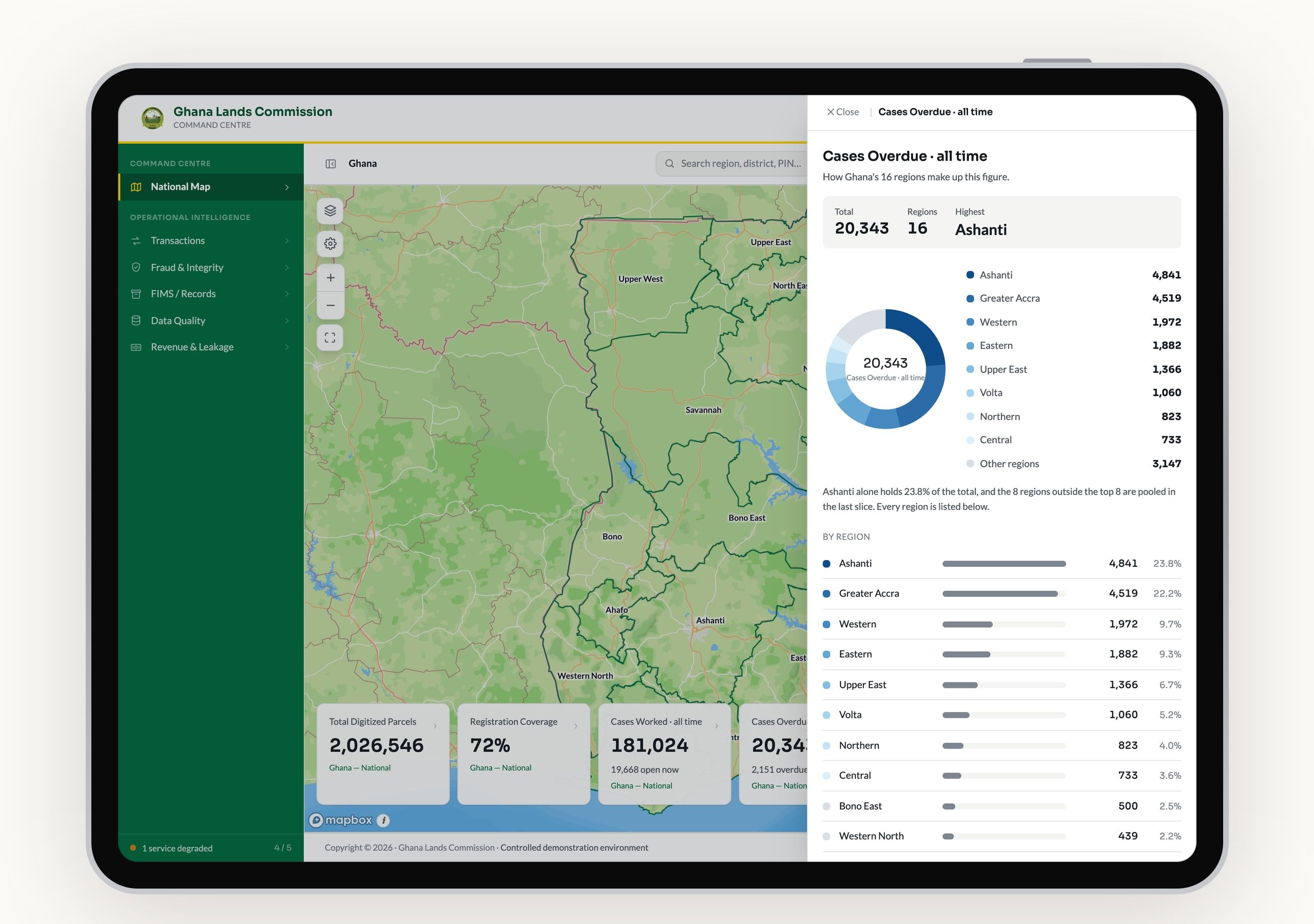Screen dimensions: 1314x924
Task: Click the Upper West label on map
Action: click(641, 279)
